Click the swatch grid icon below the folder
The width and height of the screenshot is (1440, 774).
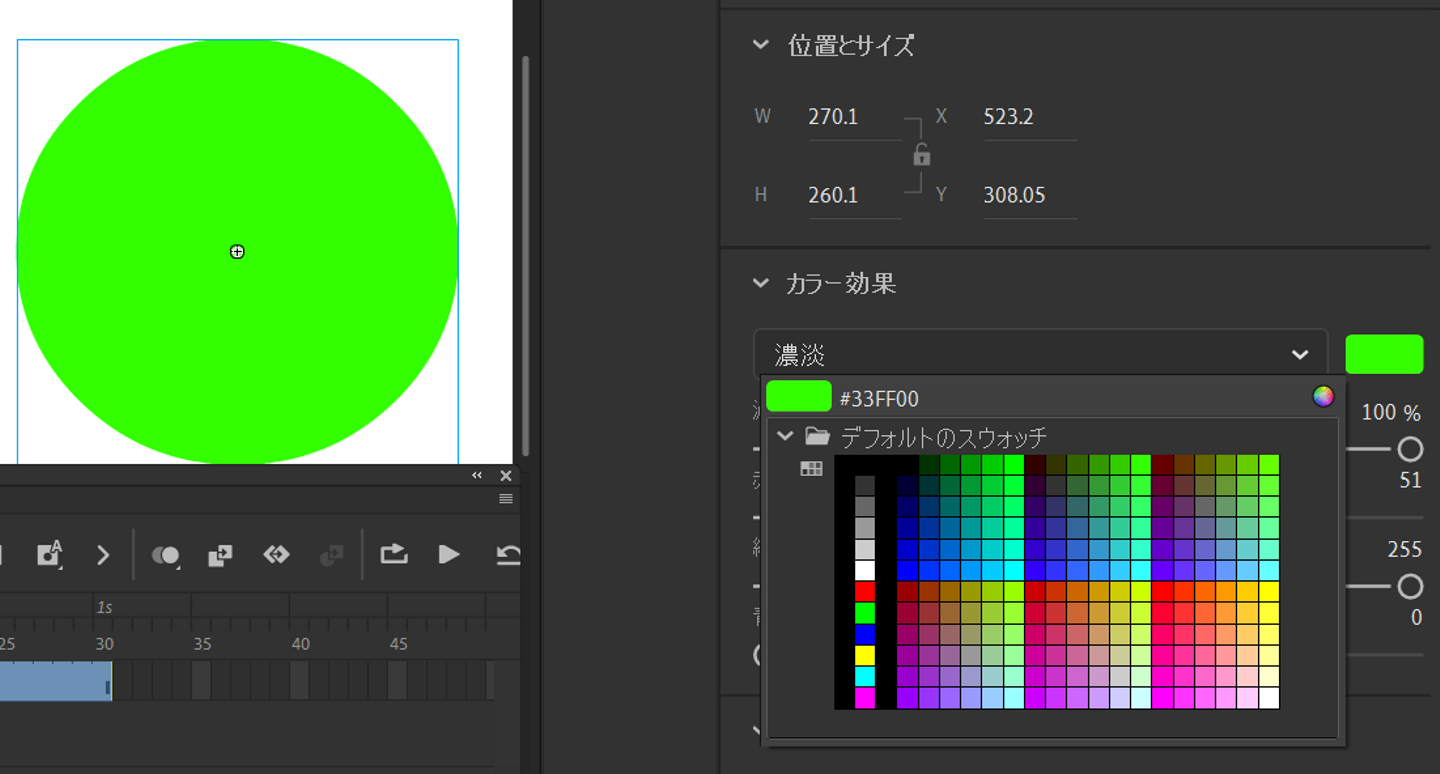(x=811, y=469)
